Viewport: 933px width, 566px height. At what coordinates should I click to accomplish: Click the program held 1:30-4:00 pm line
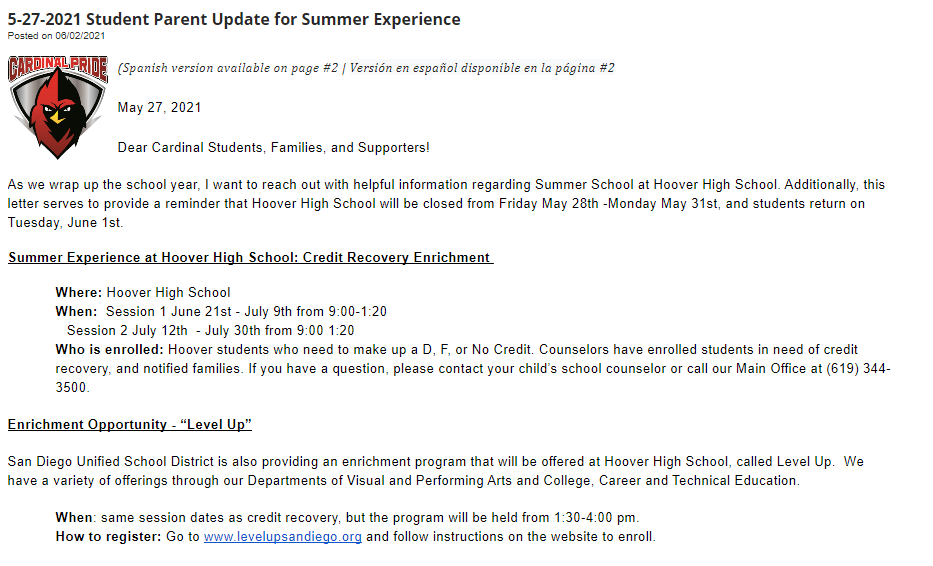coord(500,518)
